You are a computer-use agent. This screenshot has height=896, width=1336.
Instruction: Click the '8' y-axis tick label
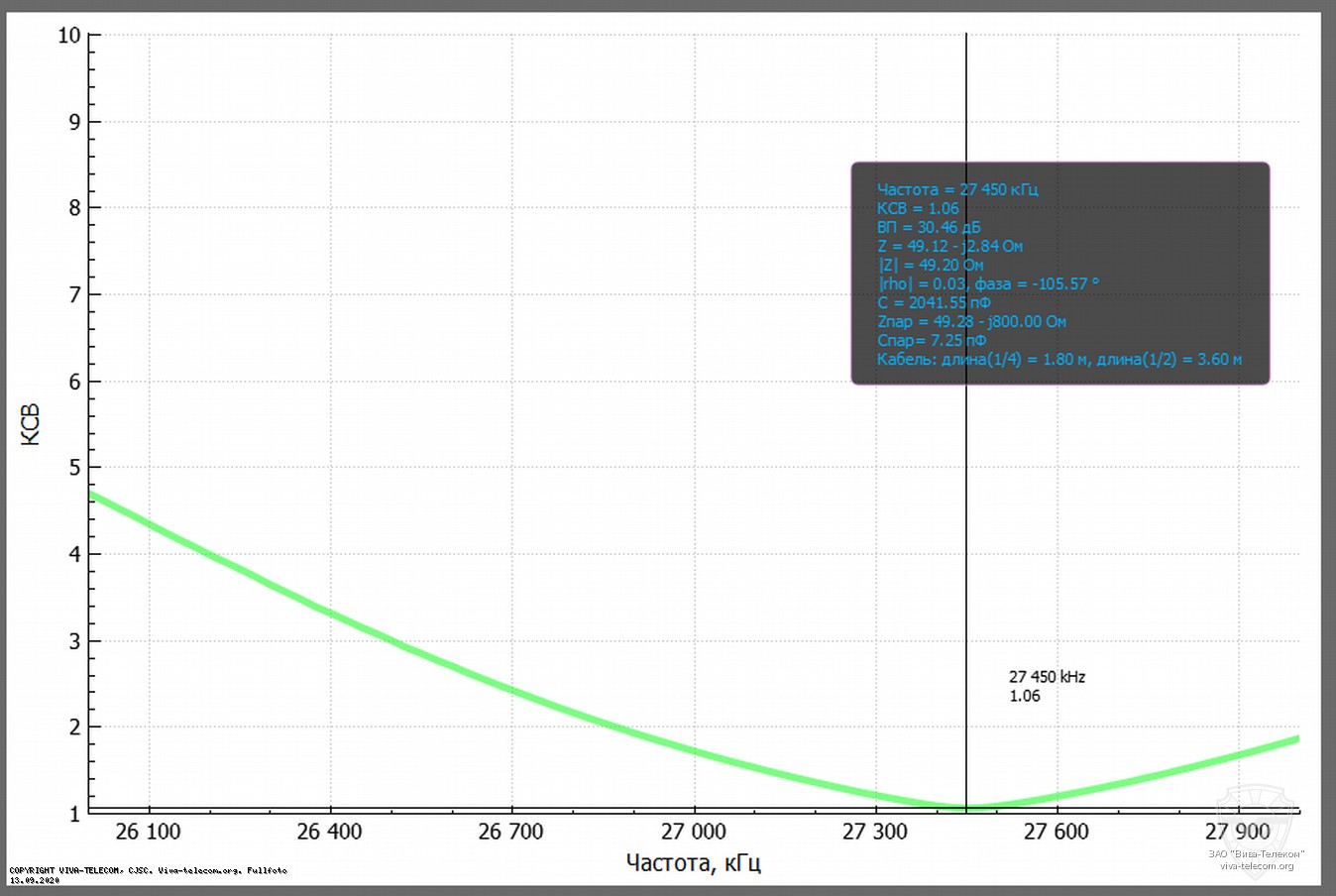(x=74, y=208)
